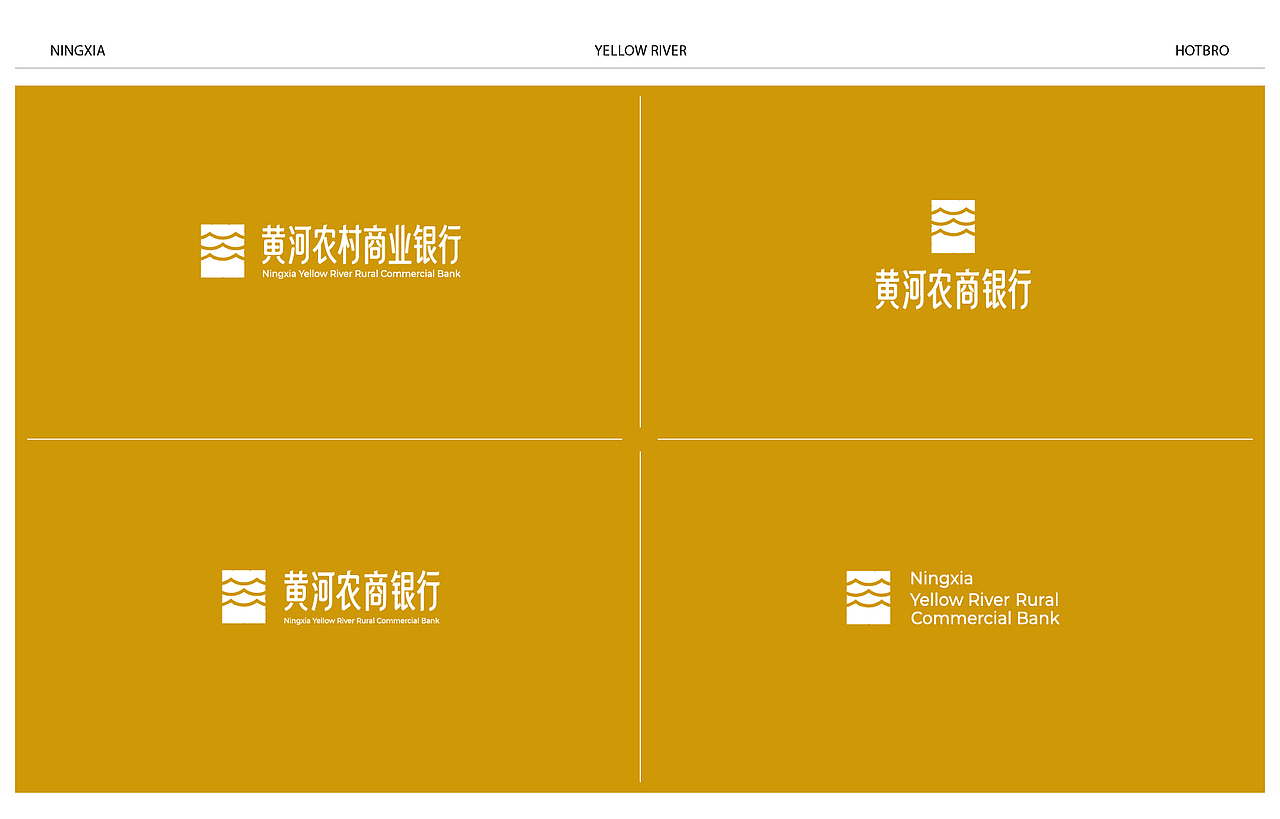This screenshot has height=819, width=1280.
Task: Click the stacked-layout 黄河农商银行 wordmark under logo
Action: (953, 289)
